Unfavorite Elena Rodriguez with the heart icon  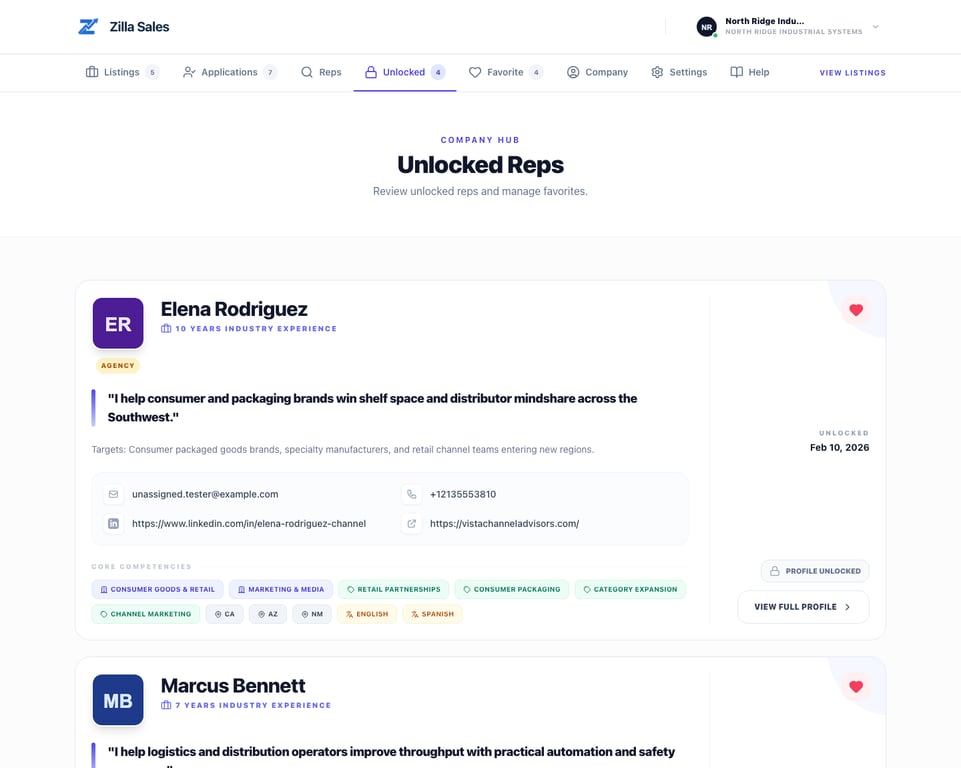856,310
